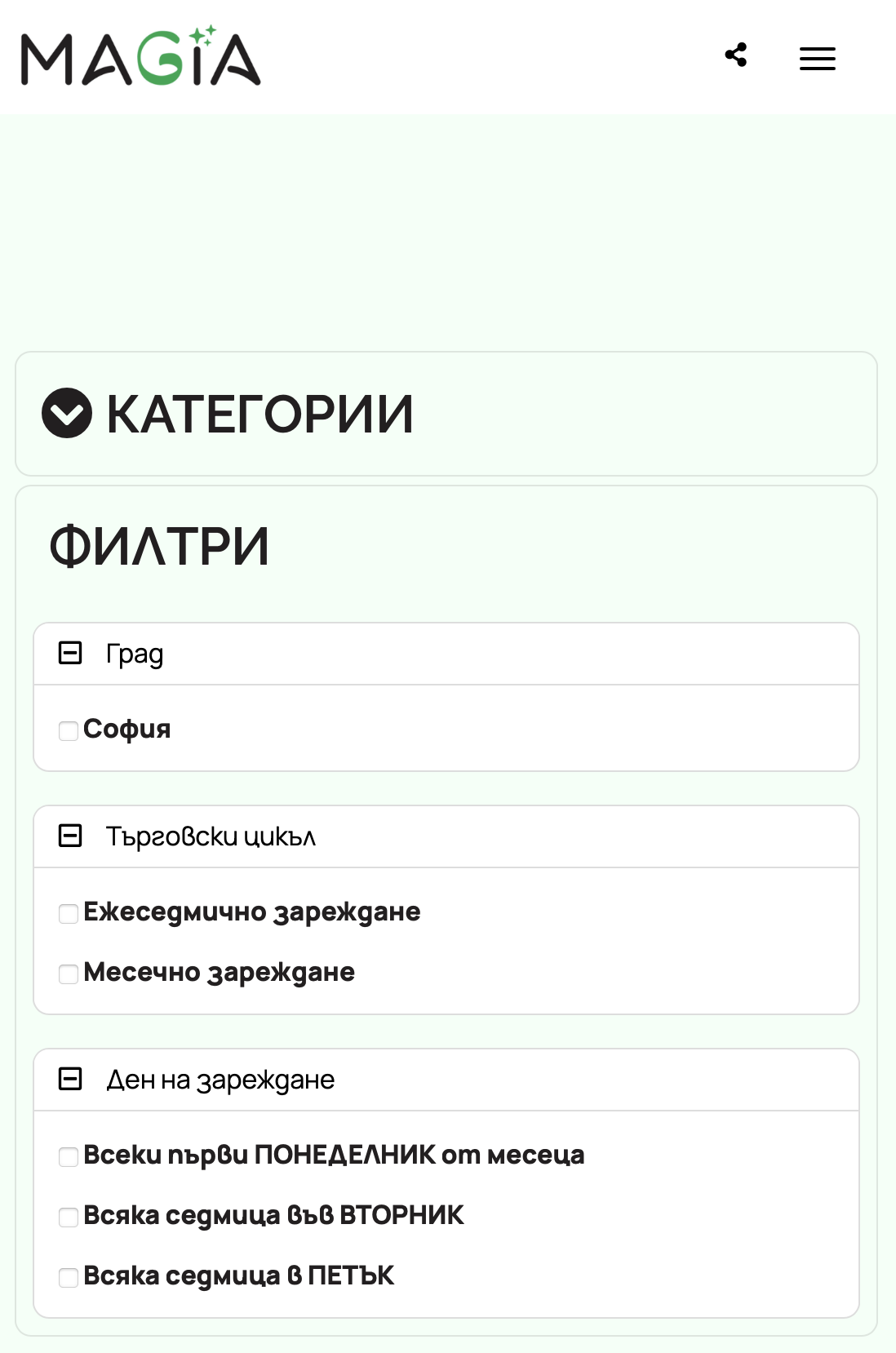The width and height of the screenshot is (896, 1353).
Task: Enable Ежеседмично зареждане filter checkbox
Action: point(69,913)
